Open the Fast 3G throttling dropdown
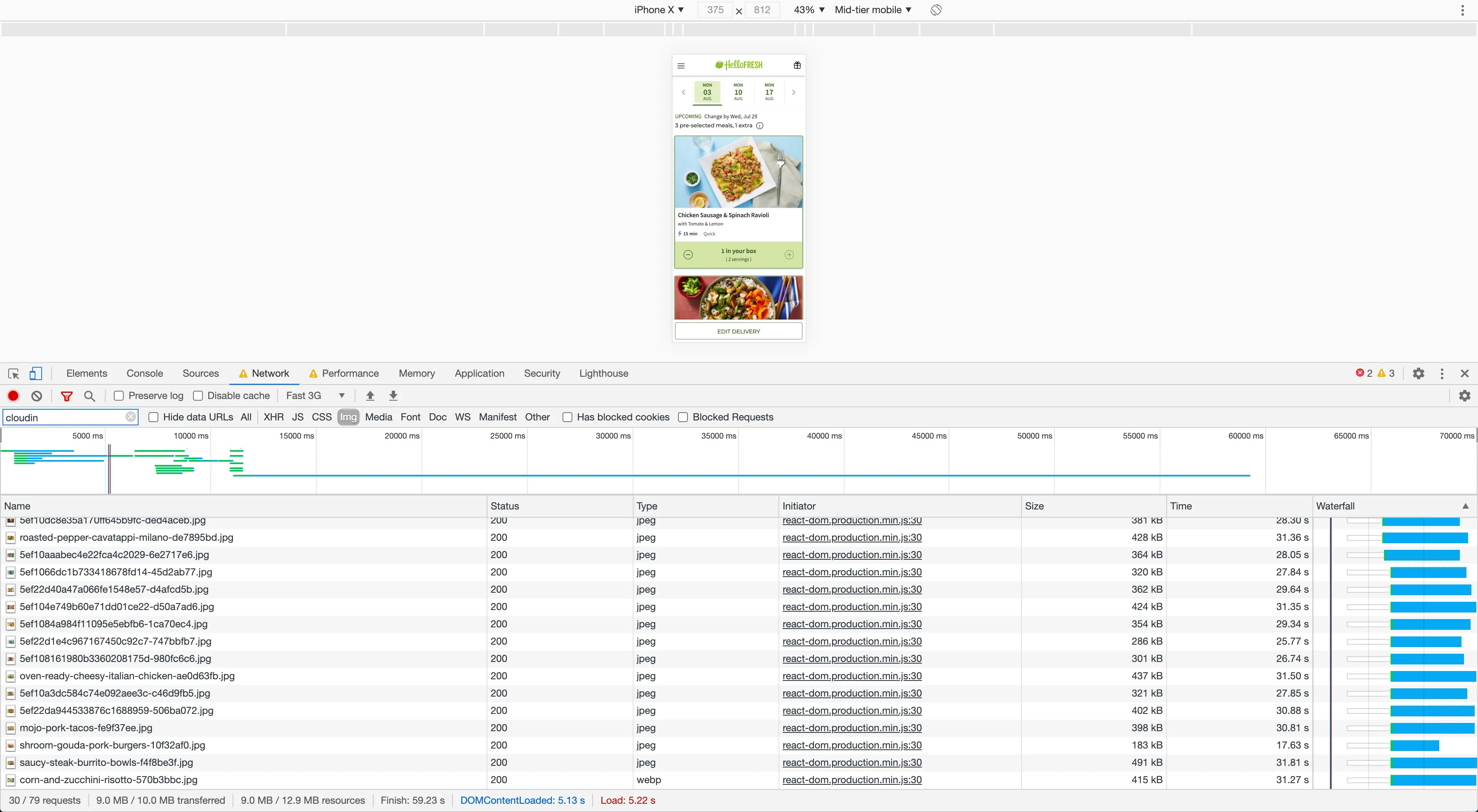This screenshot has width=1478, height=812. (x=315, y=396)
